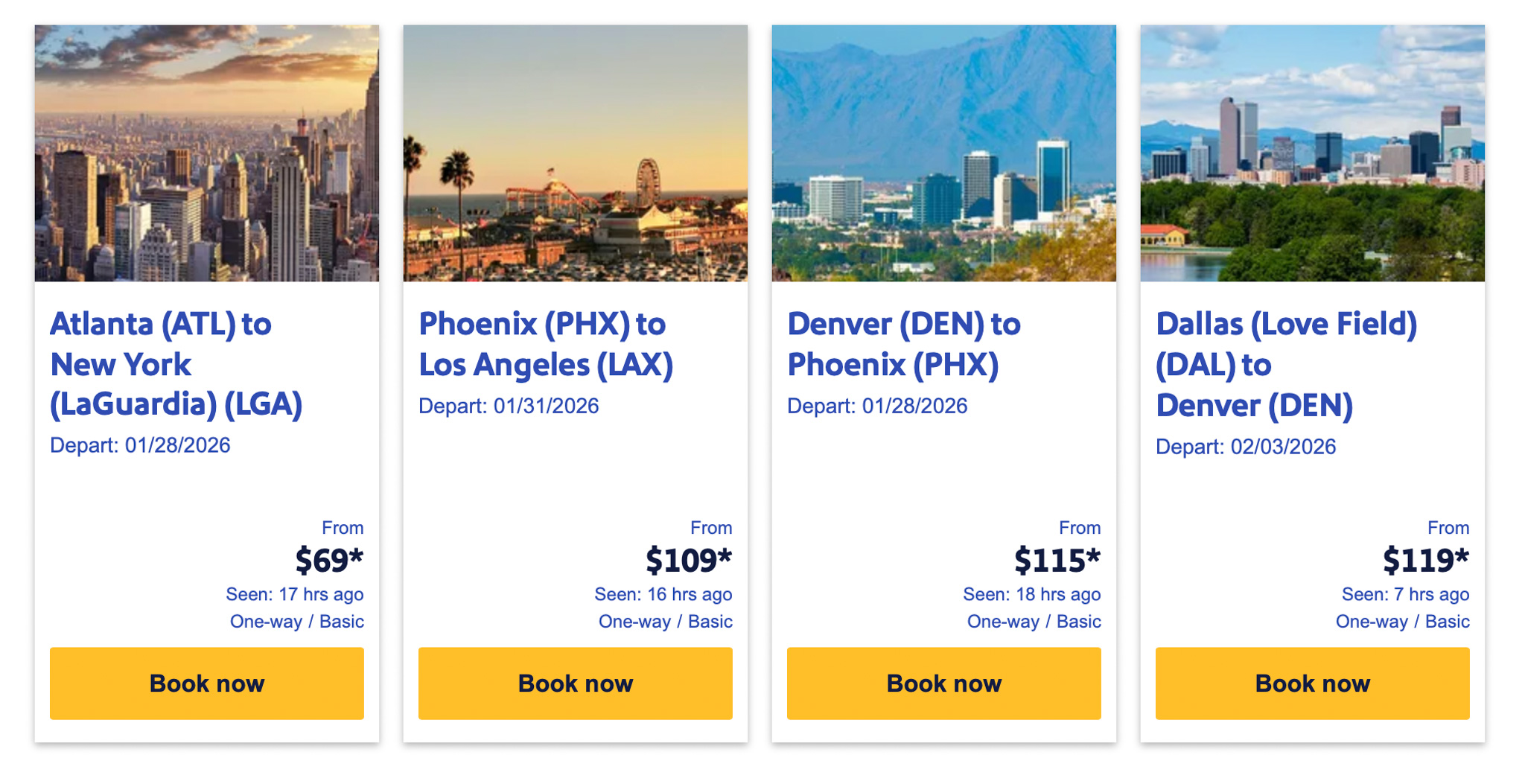This screenshot has height=784, width=1525.
Task: Click the $109 fare price
Action: click(688, 560)
